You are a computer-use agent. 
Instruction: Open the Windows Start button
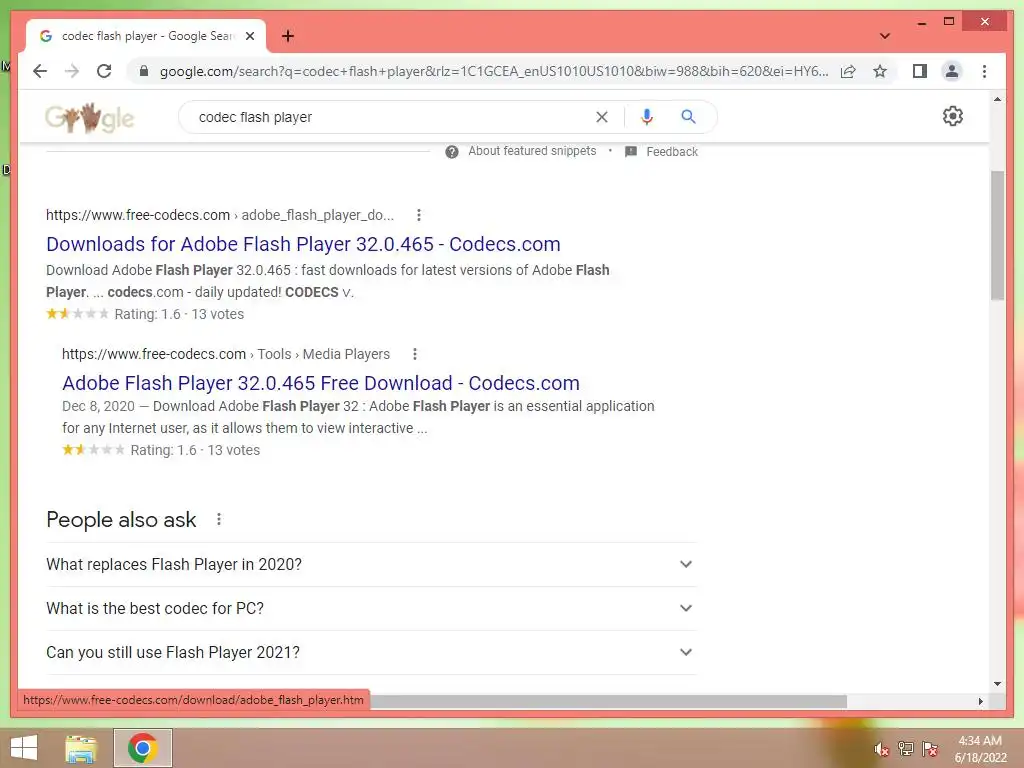click(24, 748)
